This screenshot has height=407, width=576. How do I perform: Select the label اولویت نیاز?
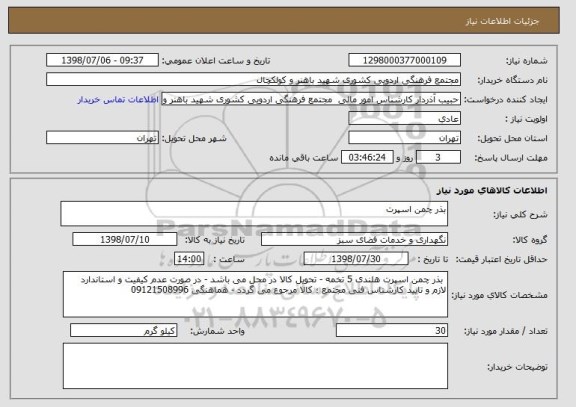[x=526, y=119]
